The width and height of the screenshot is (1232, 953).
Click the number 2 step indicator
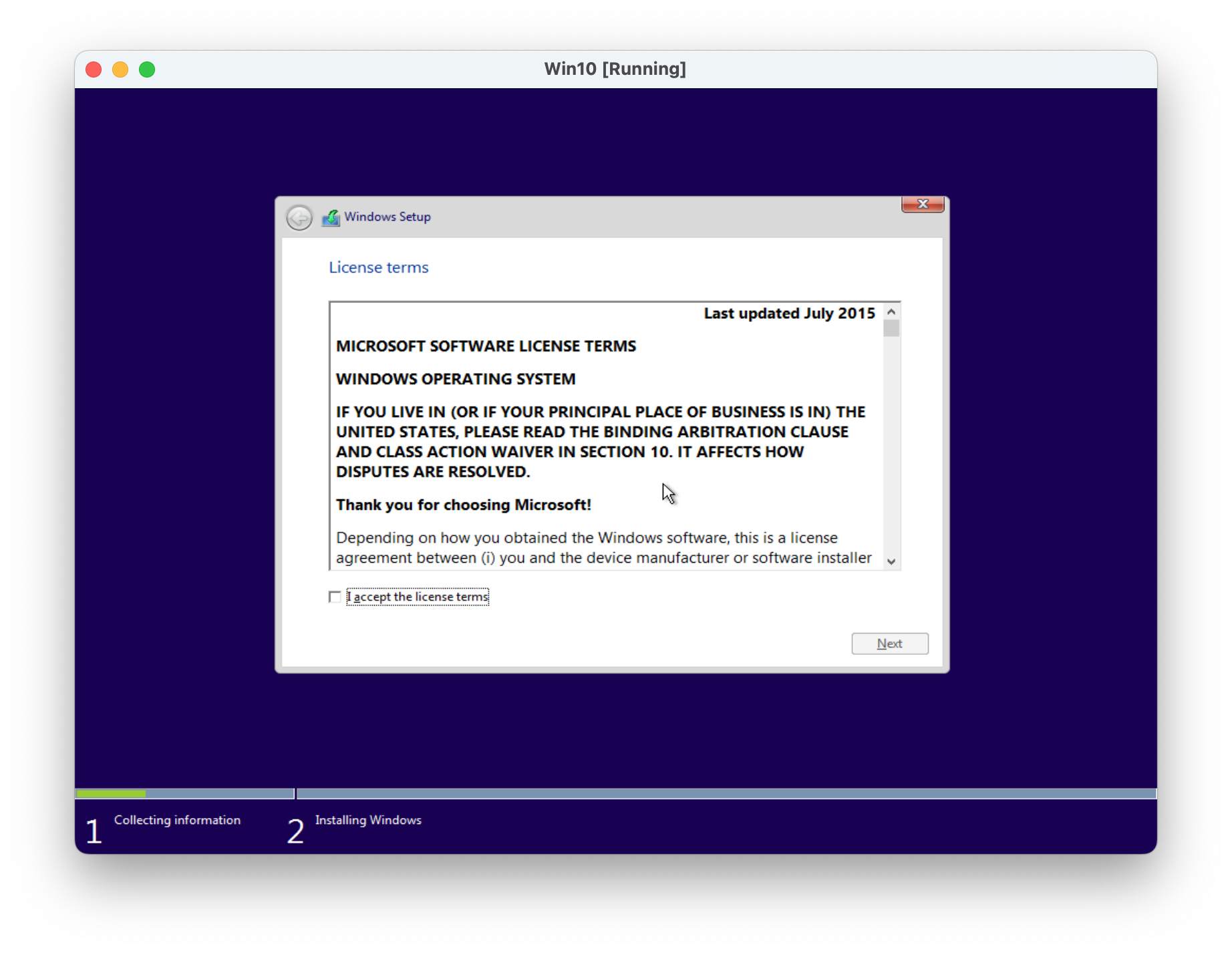295,831
